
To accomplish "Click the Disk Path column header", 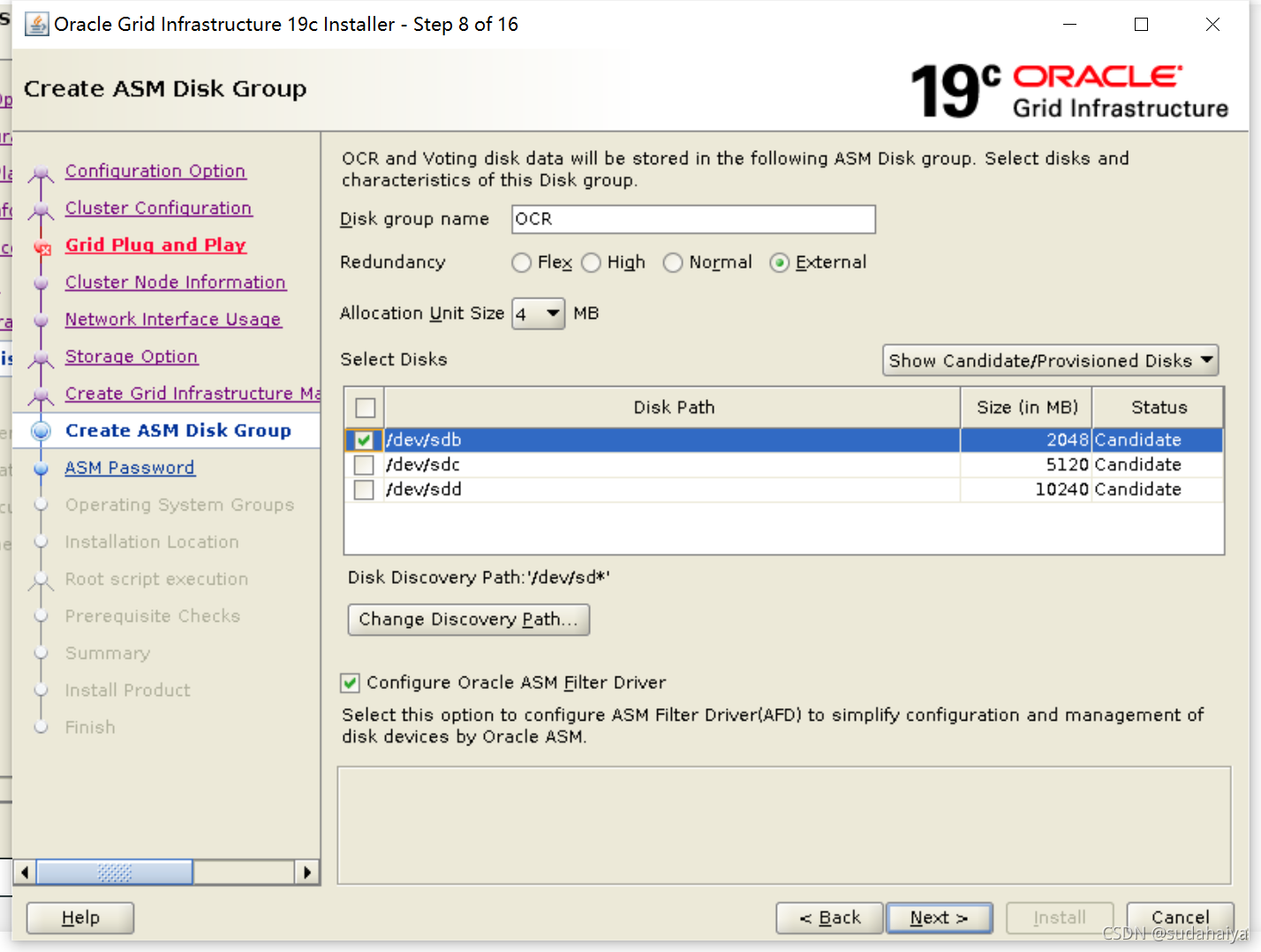I will coord(673,407).
